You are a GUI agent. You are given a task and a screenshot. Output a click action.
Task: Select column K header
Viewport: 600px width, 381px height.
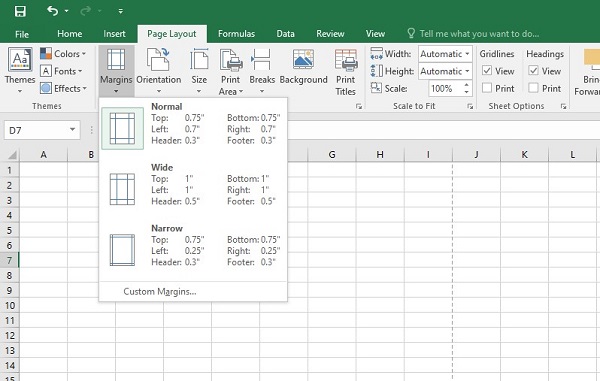tap(524, 155)
